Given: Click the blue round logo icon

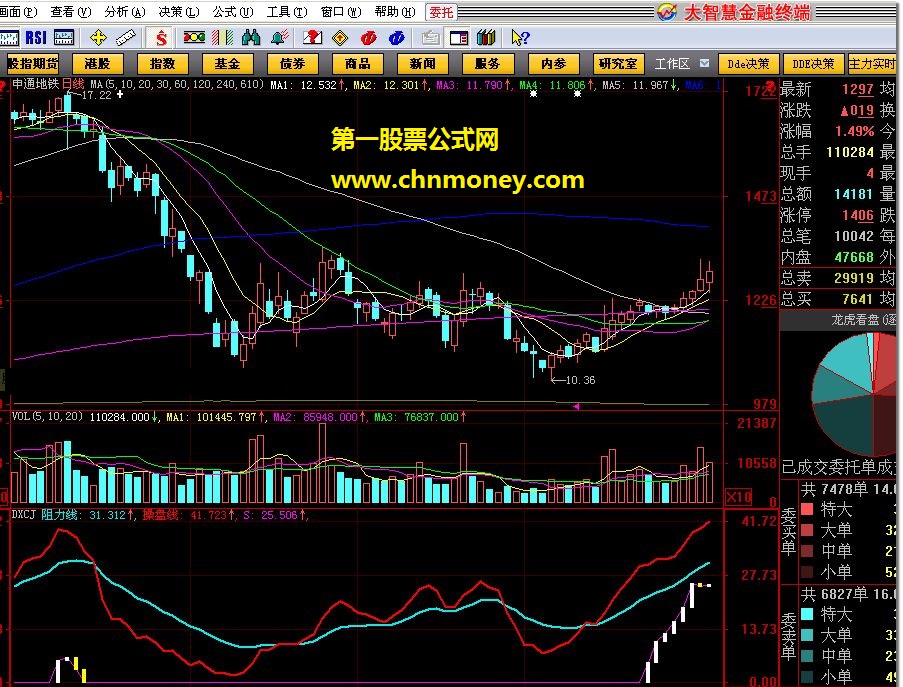Looking at the screenshot, I should pyautogui.click(x=397, y=38).
